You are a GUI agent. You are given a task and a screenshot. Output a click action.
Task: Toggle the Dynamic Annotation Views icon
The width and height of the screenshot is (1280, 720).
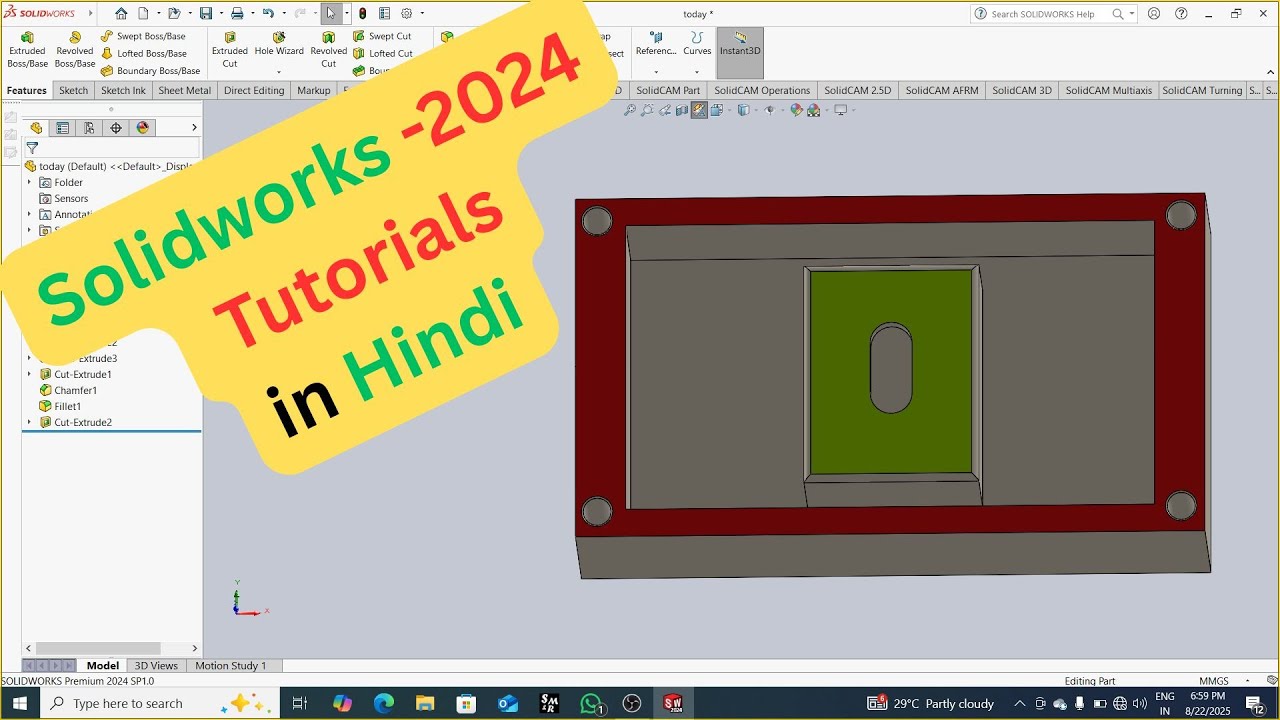click(x=699, y=110)
